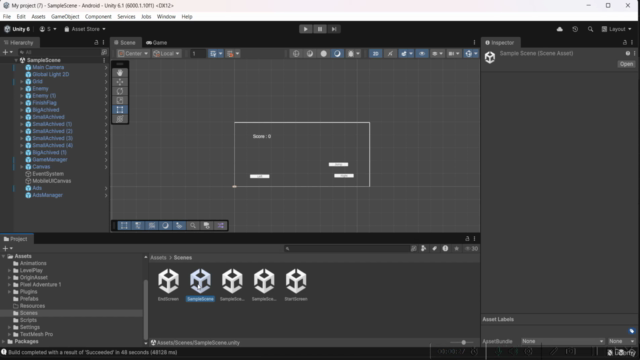This screenshot has width=640, height=360.
Task: Toggle scene visibility eye button
Action: 422,53
